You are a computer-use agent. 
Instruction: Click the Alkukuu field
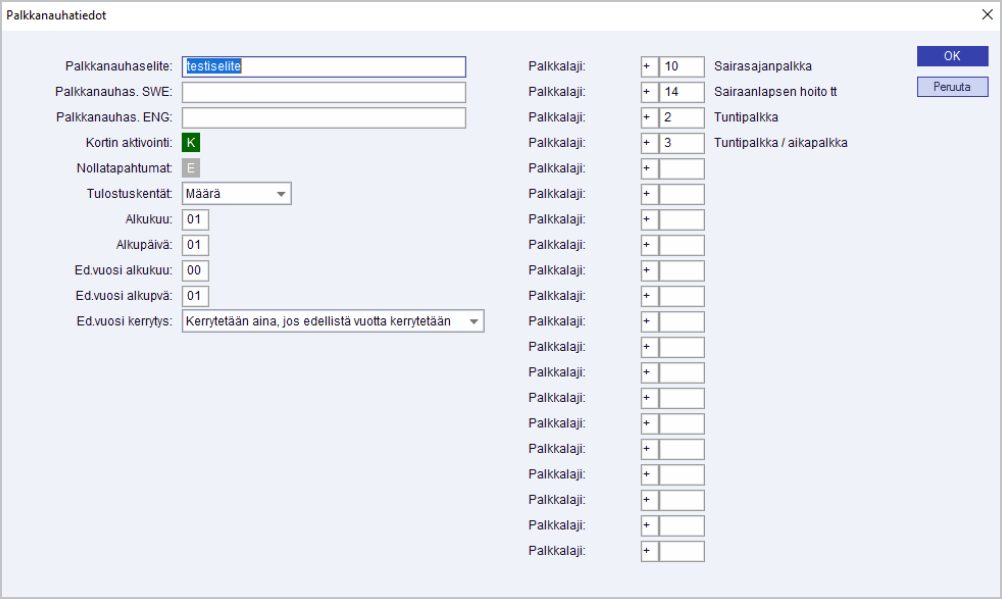196,220
